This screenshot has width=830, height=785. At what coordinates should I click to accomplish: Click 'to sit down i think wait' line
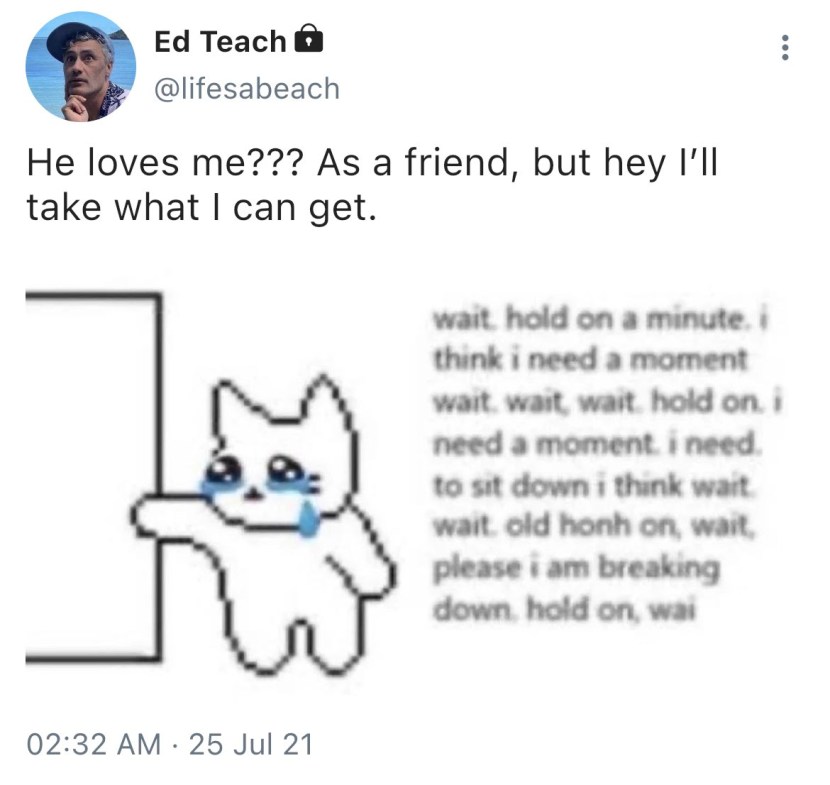pyautogui.click(x=592, y=485)
